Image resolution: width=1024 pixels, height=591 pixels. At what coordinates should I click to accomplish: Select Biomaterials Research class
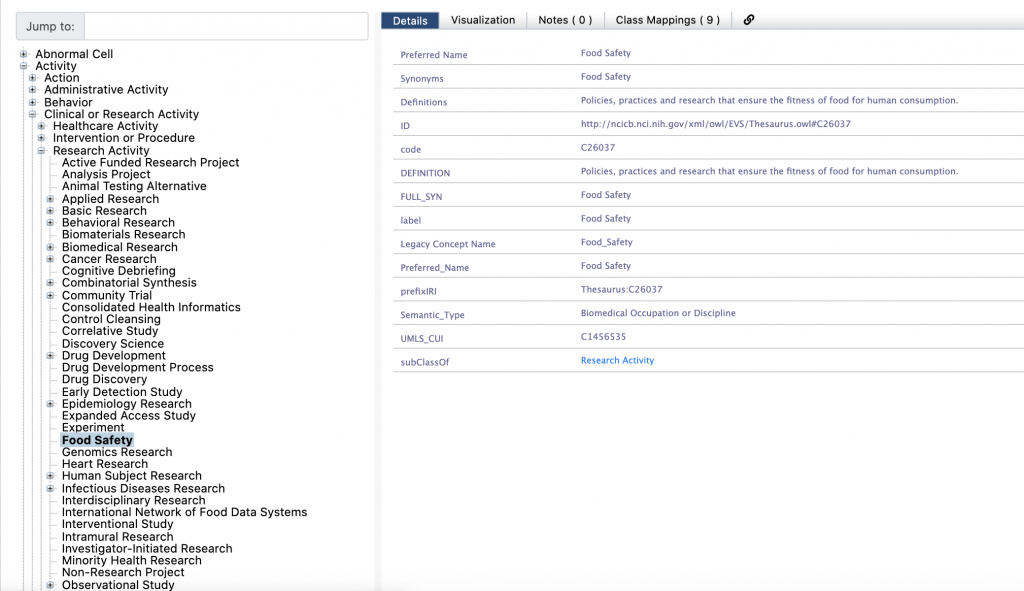click(123, 234)
